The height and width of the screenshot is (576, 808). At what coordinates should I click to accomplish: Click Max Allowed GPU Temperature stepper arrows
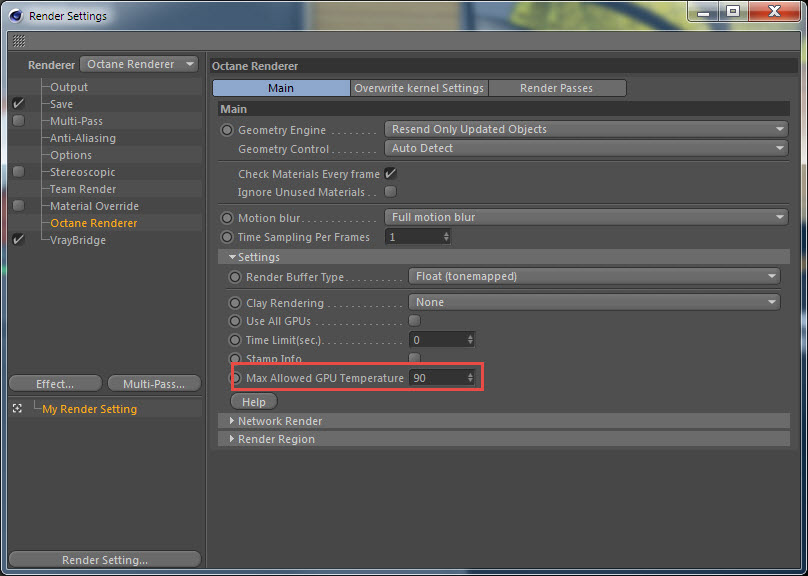point(470,378)
